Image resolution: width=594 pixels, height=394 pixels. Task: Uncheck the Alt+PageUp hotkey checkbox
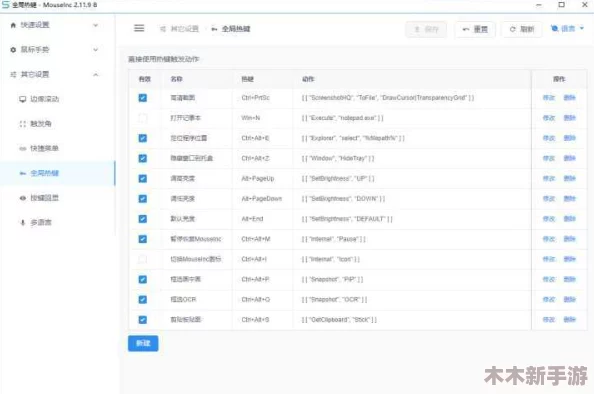pos(142,178)
